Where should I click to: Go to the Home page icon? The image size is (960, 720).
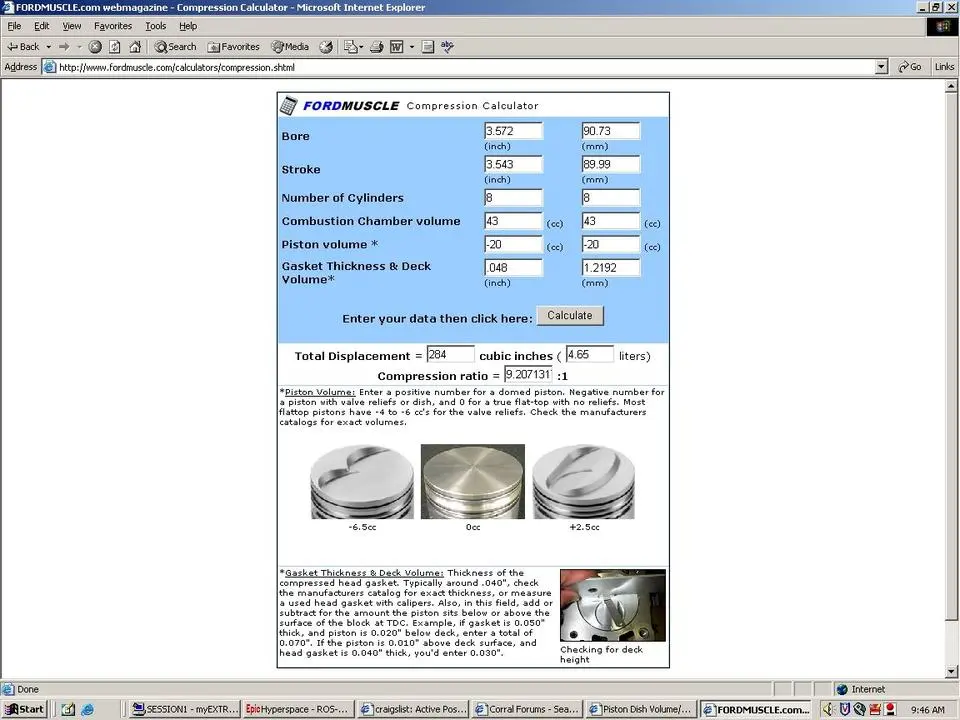point(135,47)
